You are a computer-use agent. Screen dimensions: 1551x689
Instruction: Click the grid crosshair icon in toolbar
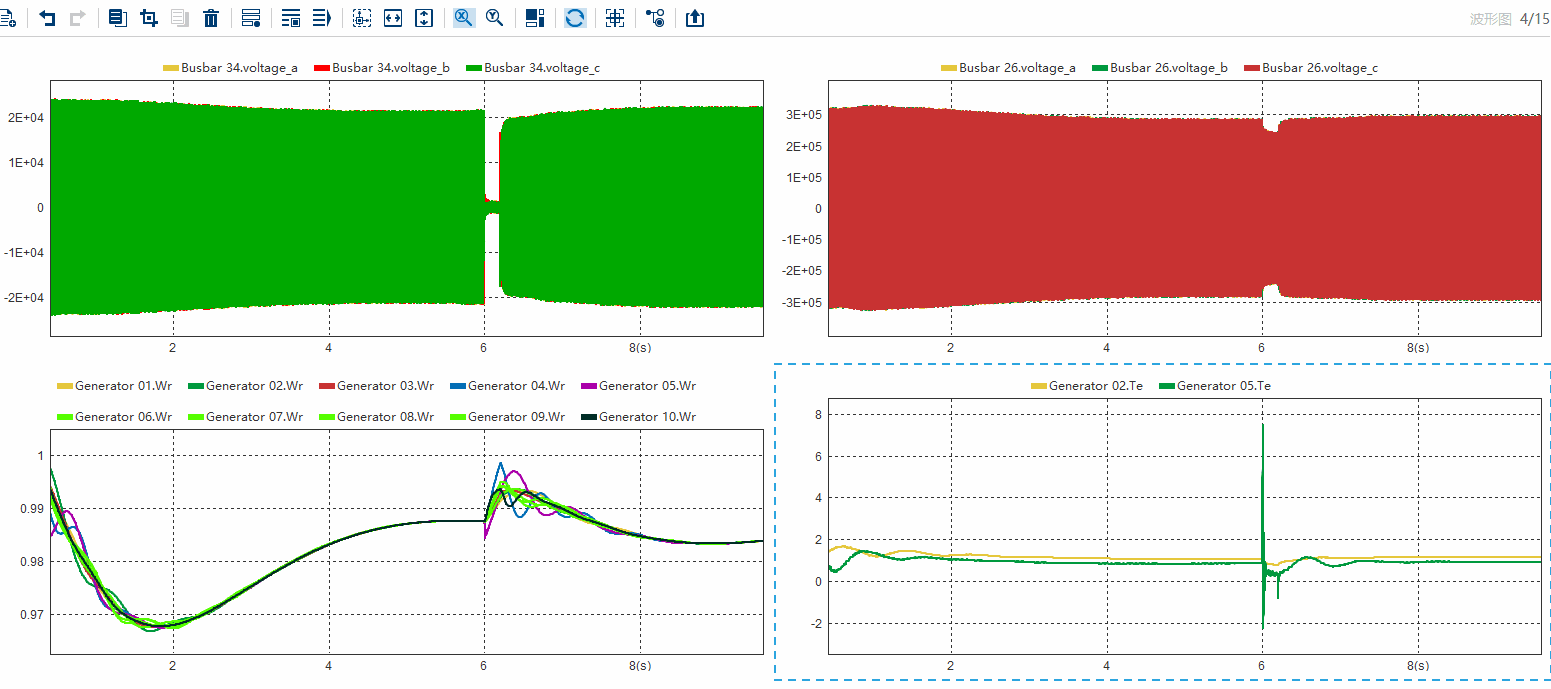(615, 18)
